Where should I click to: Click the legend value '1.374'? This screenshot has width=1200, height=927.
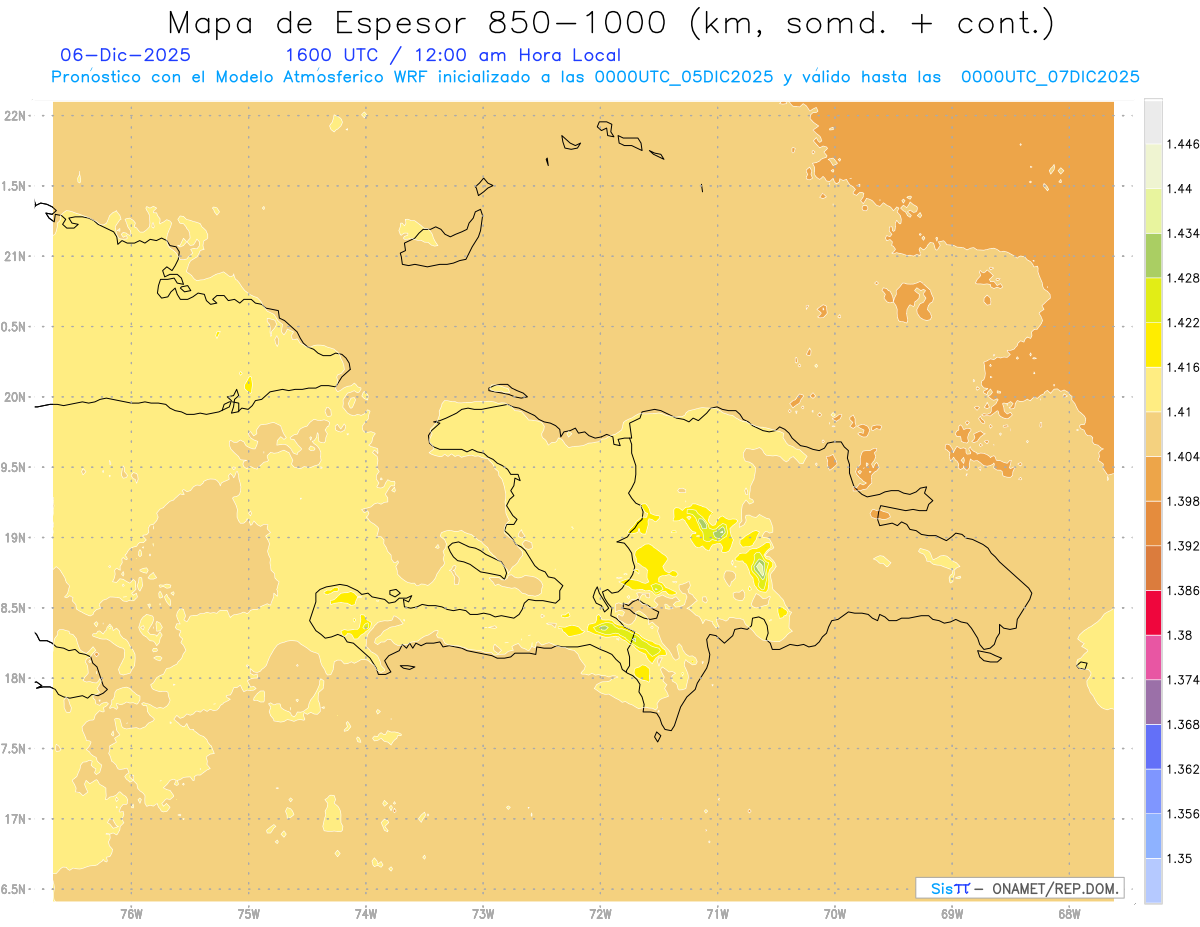click(1183, 680)
